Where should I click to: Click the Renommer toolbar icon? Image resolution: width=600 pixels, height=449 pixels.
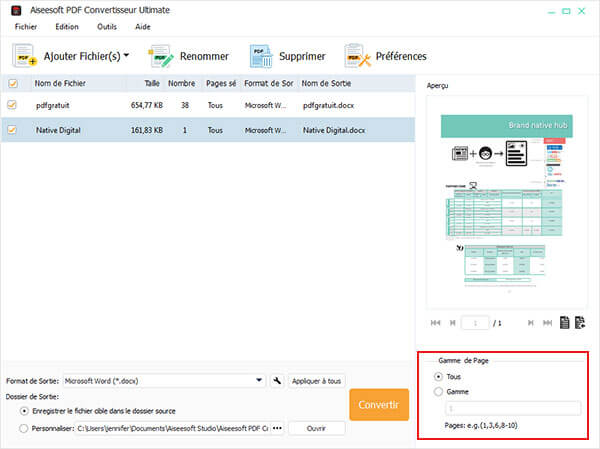[x=163, y=56]
